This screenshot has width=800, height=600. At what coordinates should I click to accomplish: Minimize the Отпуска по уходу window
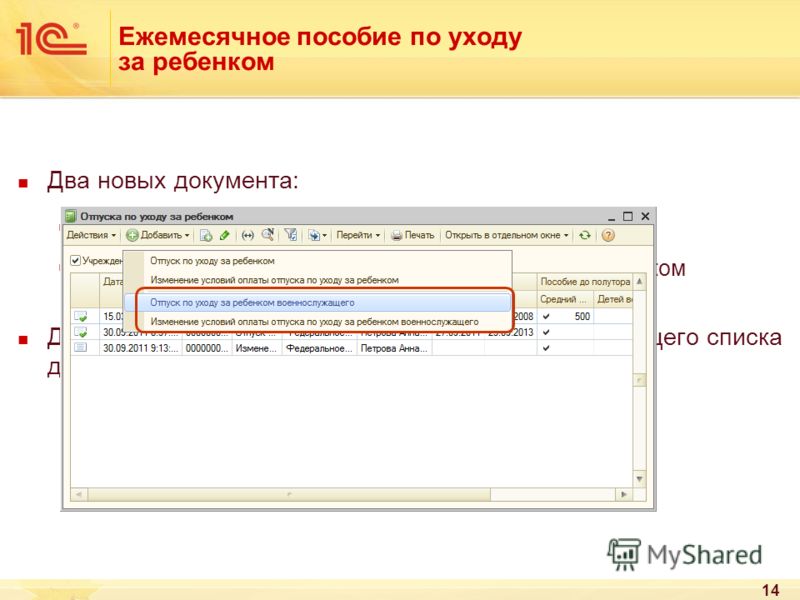[x=611, y=217]
